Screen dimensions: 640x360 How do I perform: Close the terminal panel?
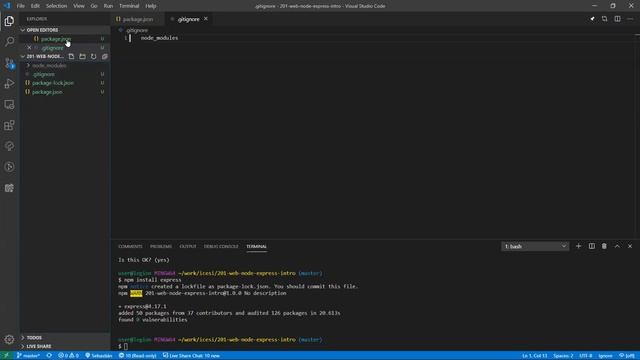pyautogui.click(x=630, y=246)
